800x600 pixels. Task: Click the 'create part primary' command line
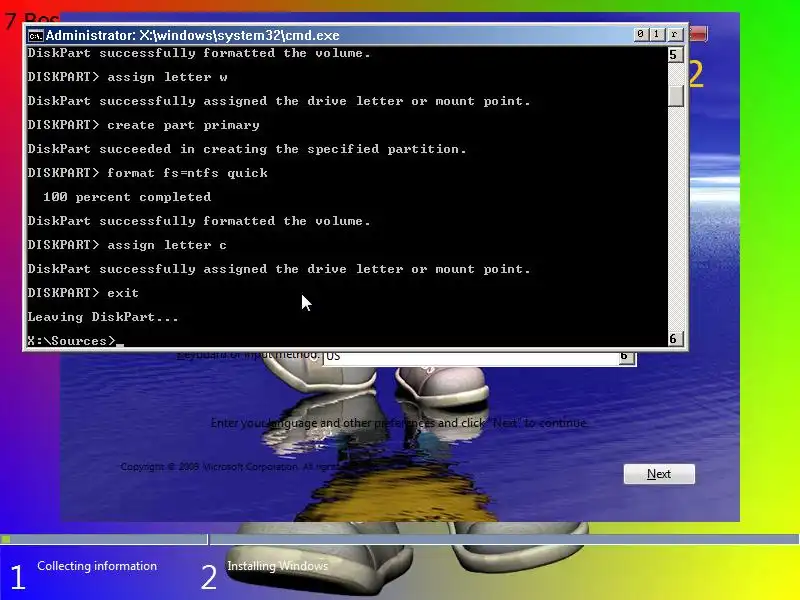pos(143,125)
